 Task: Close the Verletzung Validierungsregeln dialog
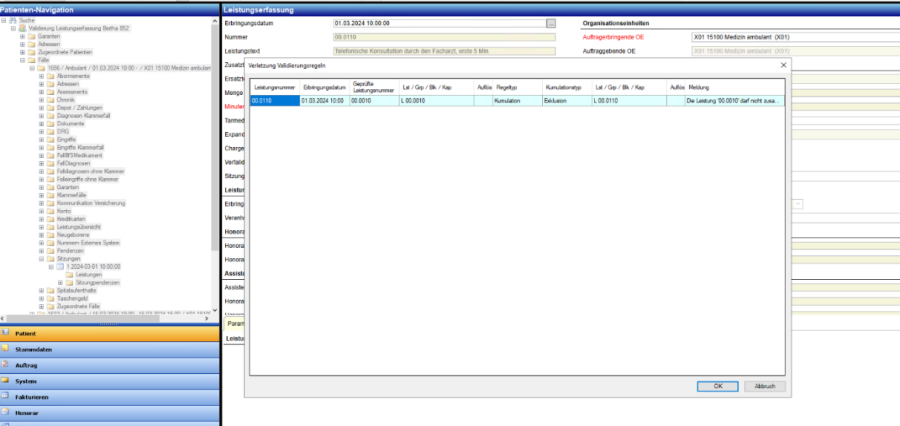[783, 65]
